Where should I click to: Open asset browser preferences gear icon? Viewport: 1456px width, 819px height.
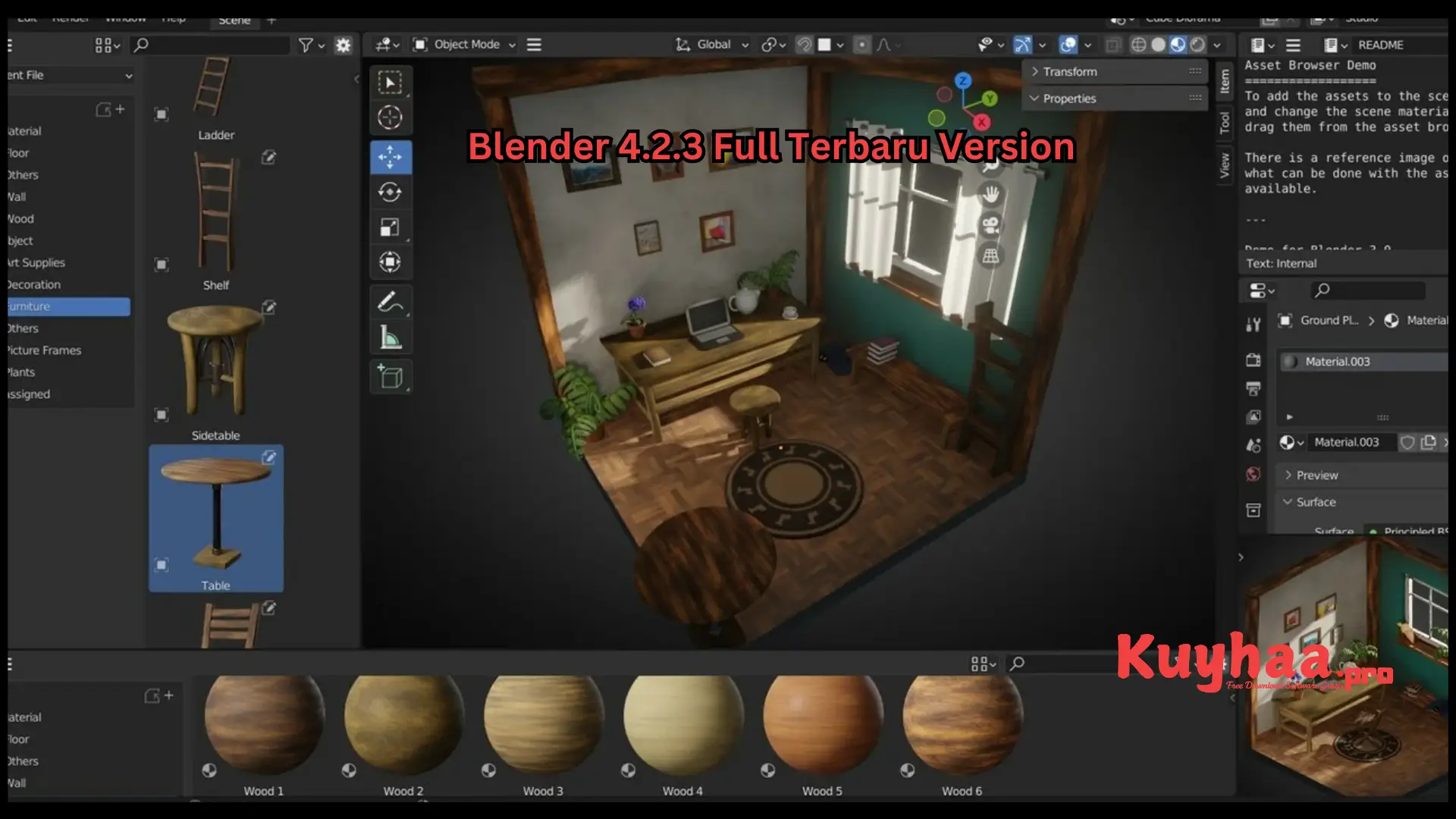(344, 45)
